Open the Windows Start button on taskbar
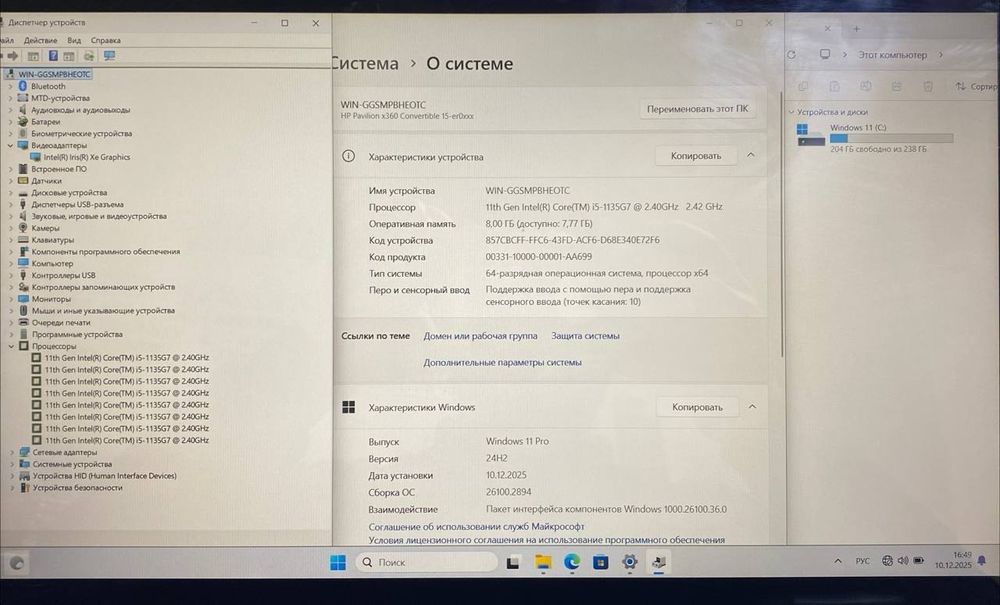Screen dimensions: 1000x605 pyautogui.click(x=338, y=562)
